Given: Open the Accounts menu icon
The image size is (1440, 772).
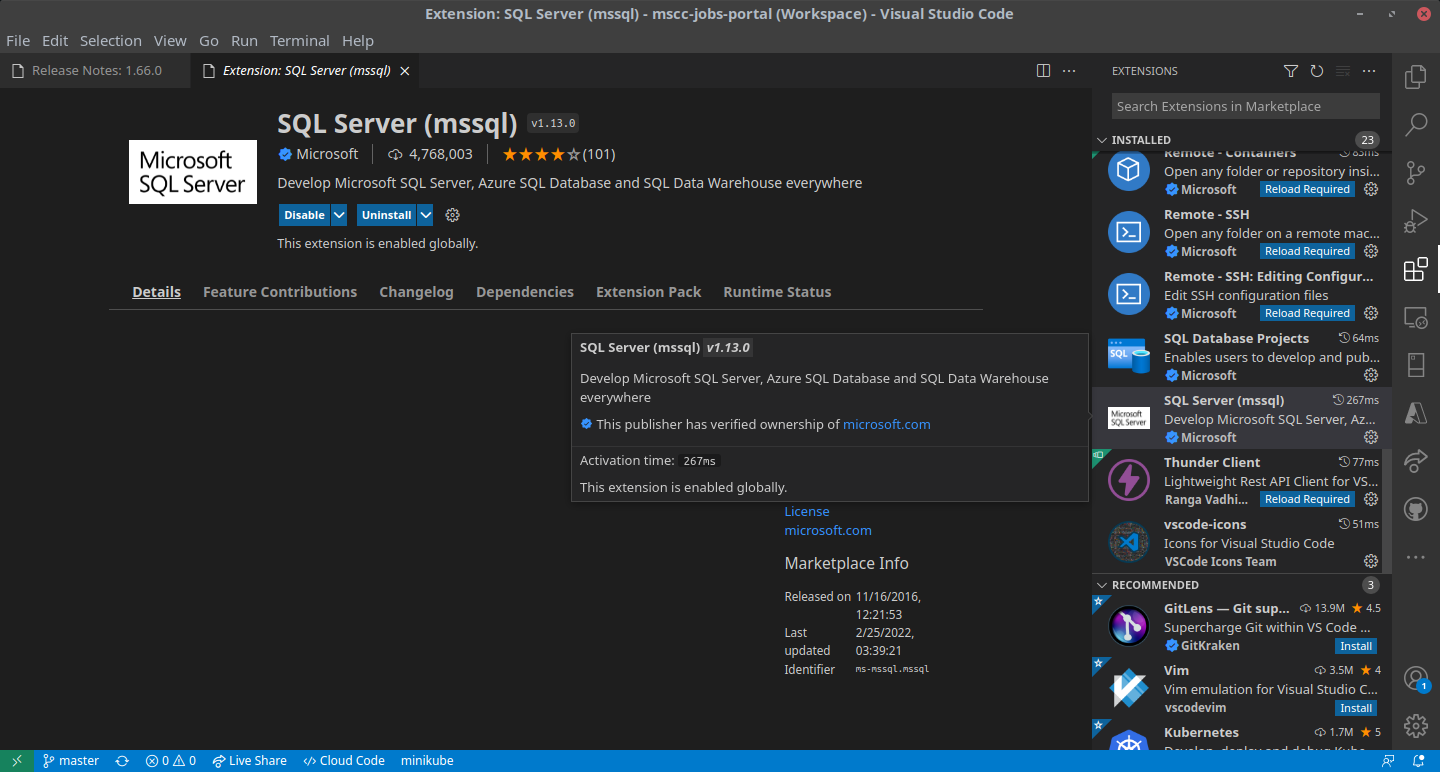Looking at the screenshot, I should [x=1415, y=678].
